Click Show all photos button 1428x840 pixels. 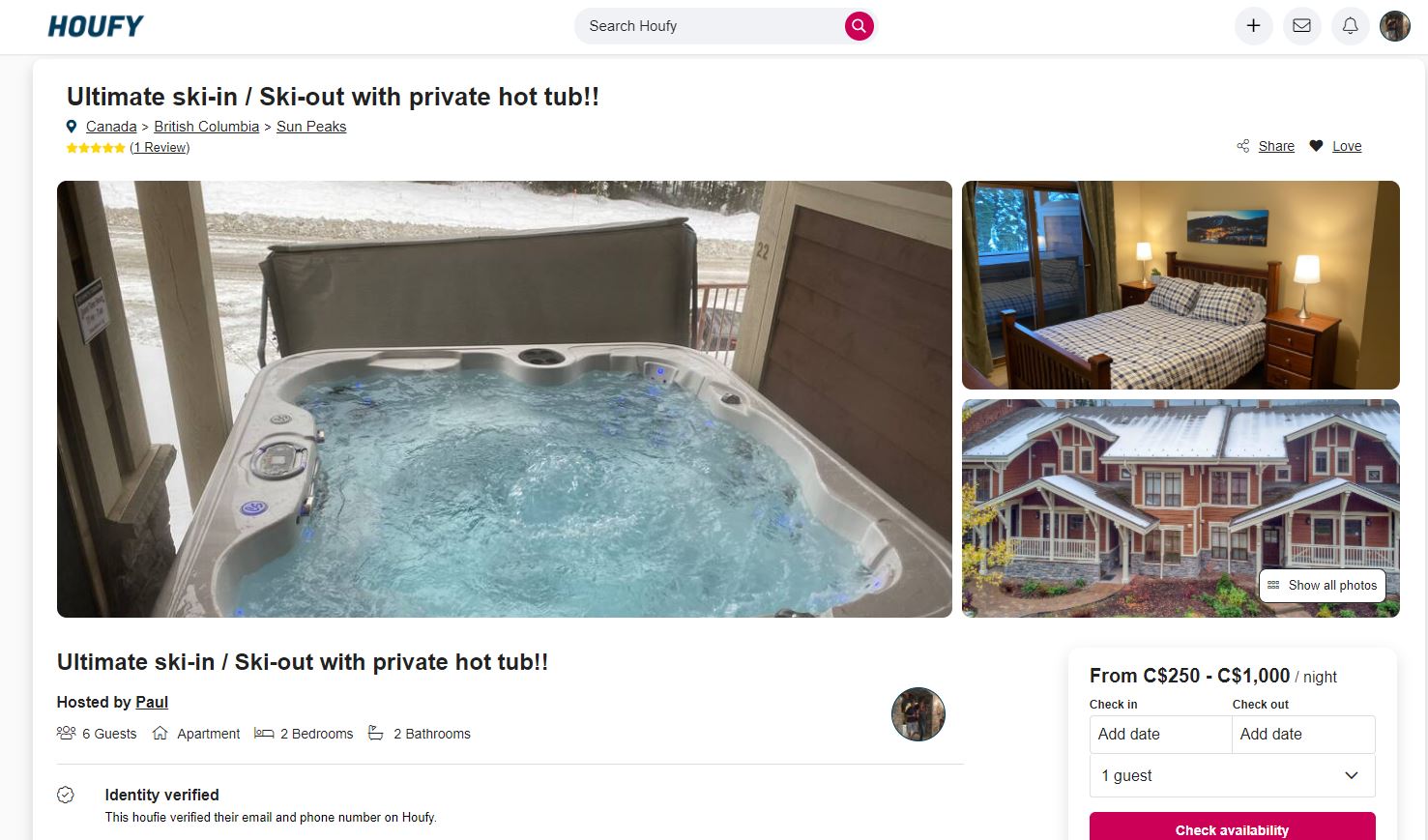(x=1322, y=585)
